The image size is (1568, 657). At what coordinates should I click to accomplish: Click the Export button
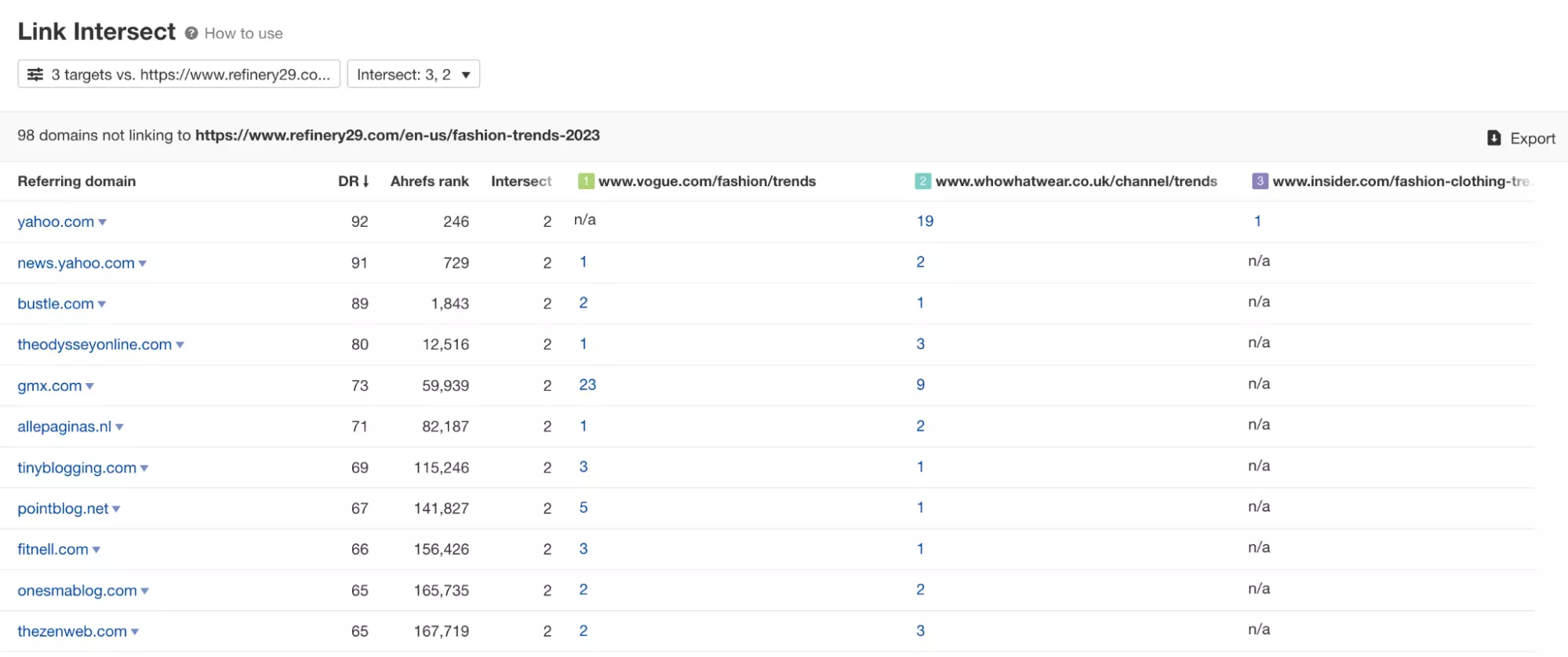point(1521,138)
